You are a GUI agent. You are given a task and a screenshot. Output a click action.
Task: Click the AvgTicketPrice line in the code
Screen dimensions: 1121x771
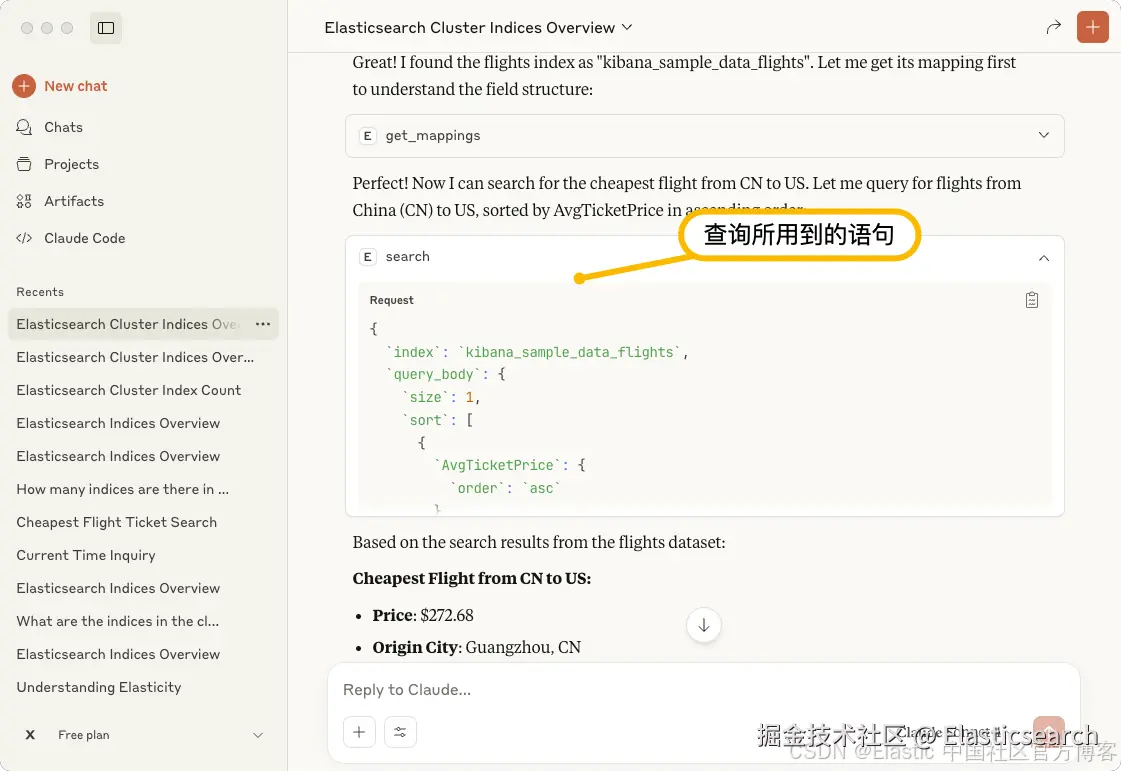pyautogui.click(x=510, y=465)
